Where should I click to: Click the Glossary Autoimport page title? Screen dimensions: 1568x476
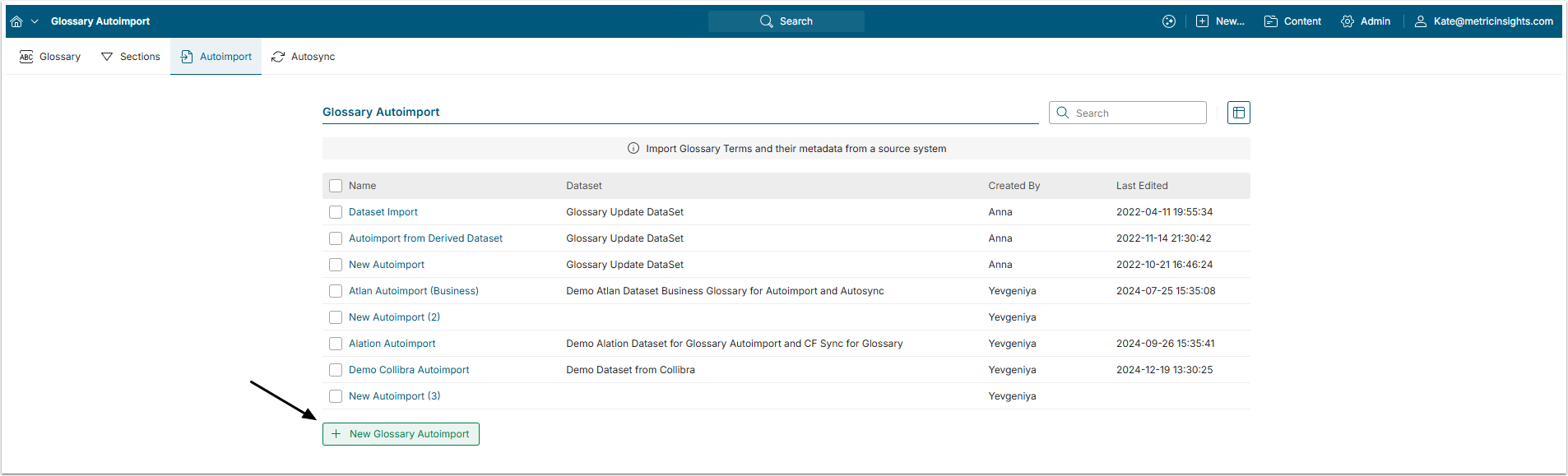click(x=381, y=112)
